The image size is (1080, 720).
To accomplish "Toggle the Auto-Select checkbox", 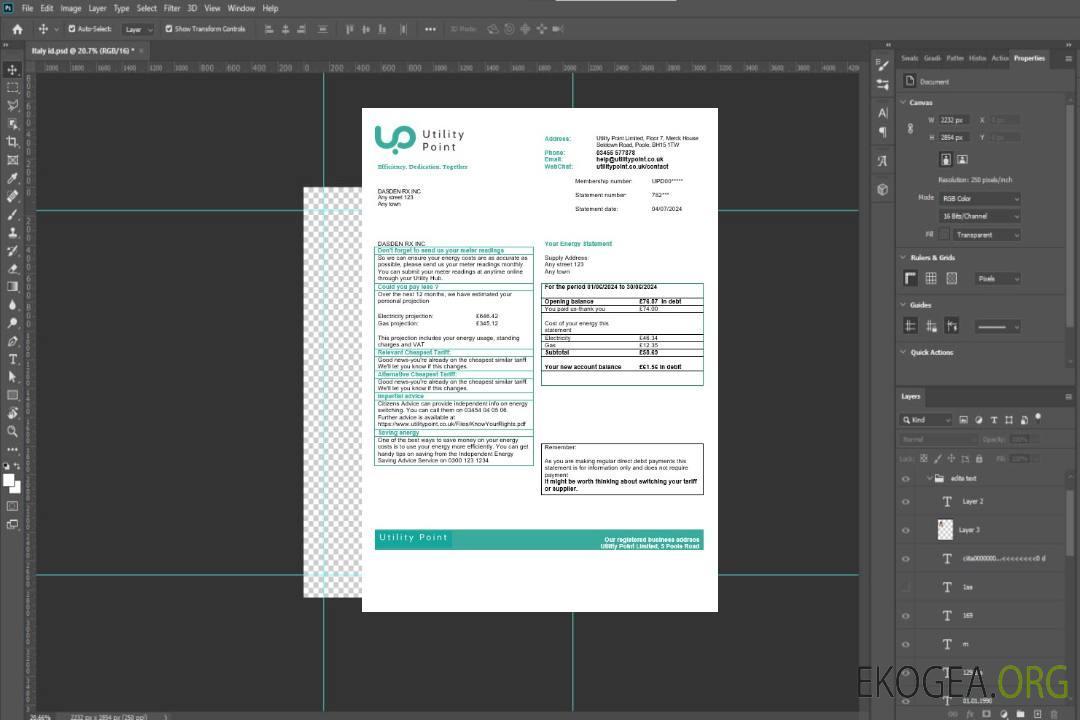I will coord(72,29).
